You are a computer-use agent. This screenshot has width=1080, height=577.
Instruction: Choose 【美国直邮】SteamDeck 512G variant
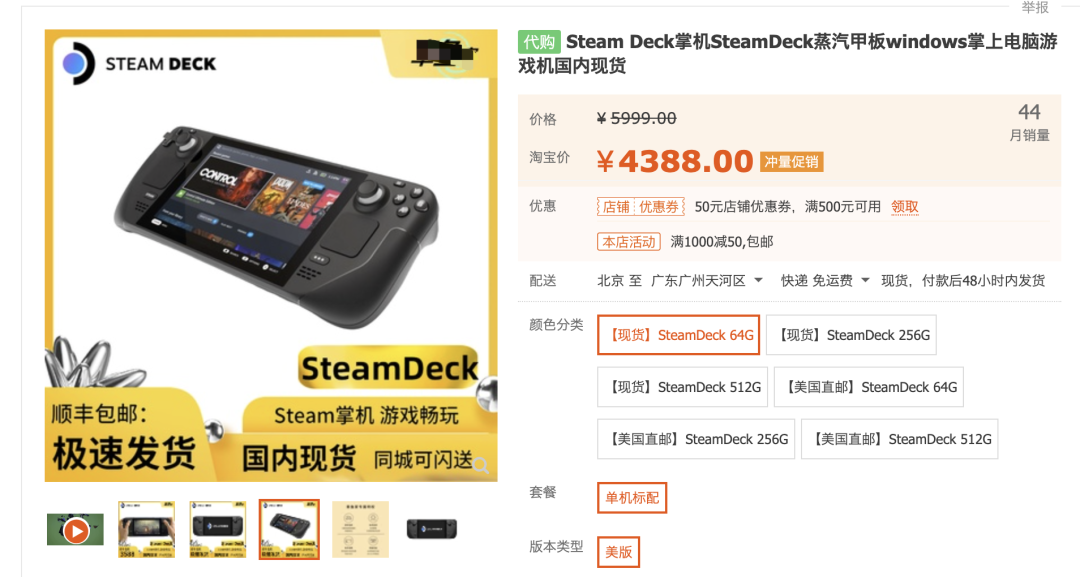pos(900,439)
